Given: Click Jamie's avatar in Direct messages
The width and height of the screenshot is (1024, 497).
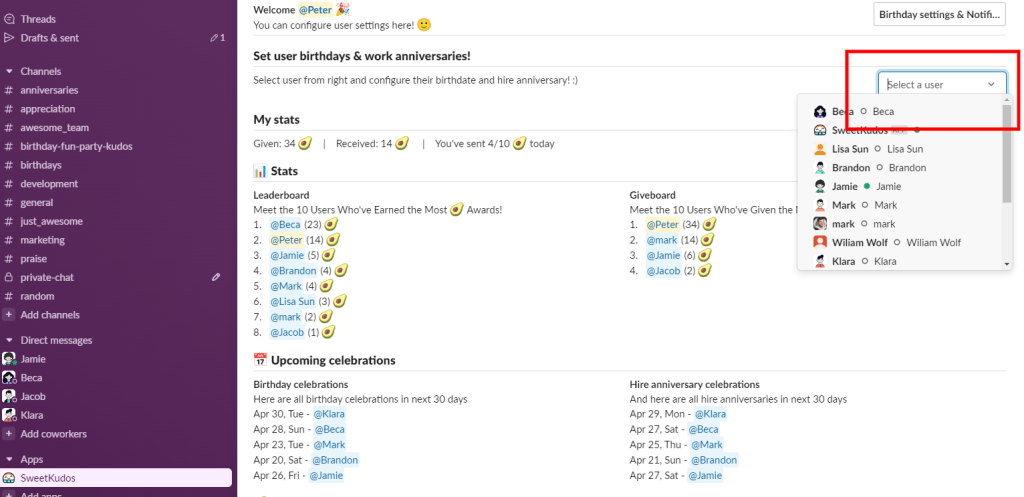Looking at the screenshot, I should [9, 359].
